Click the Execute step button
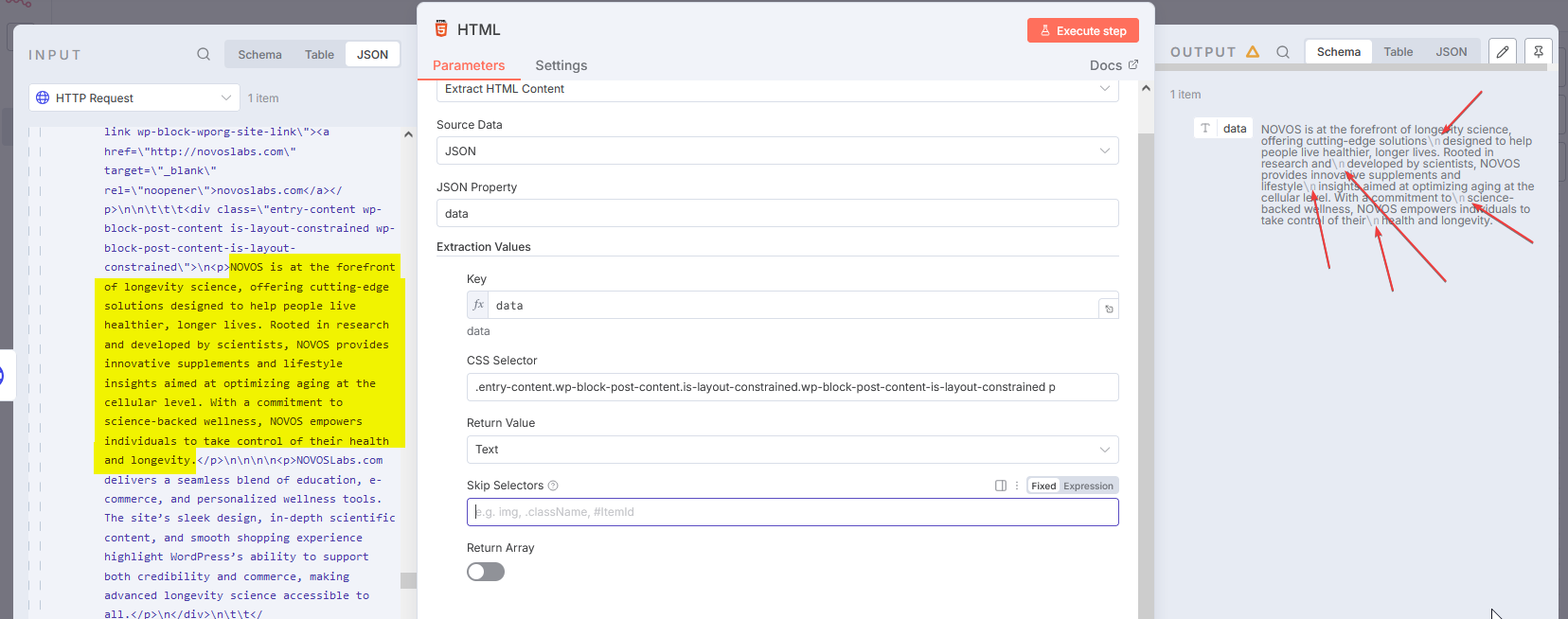This screenshot has height=619, width=1568. (1082, 30)
